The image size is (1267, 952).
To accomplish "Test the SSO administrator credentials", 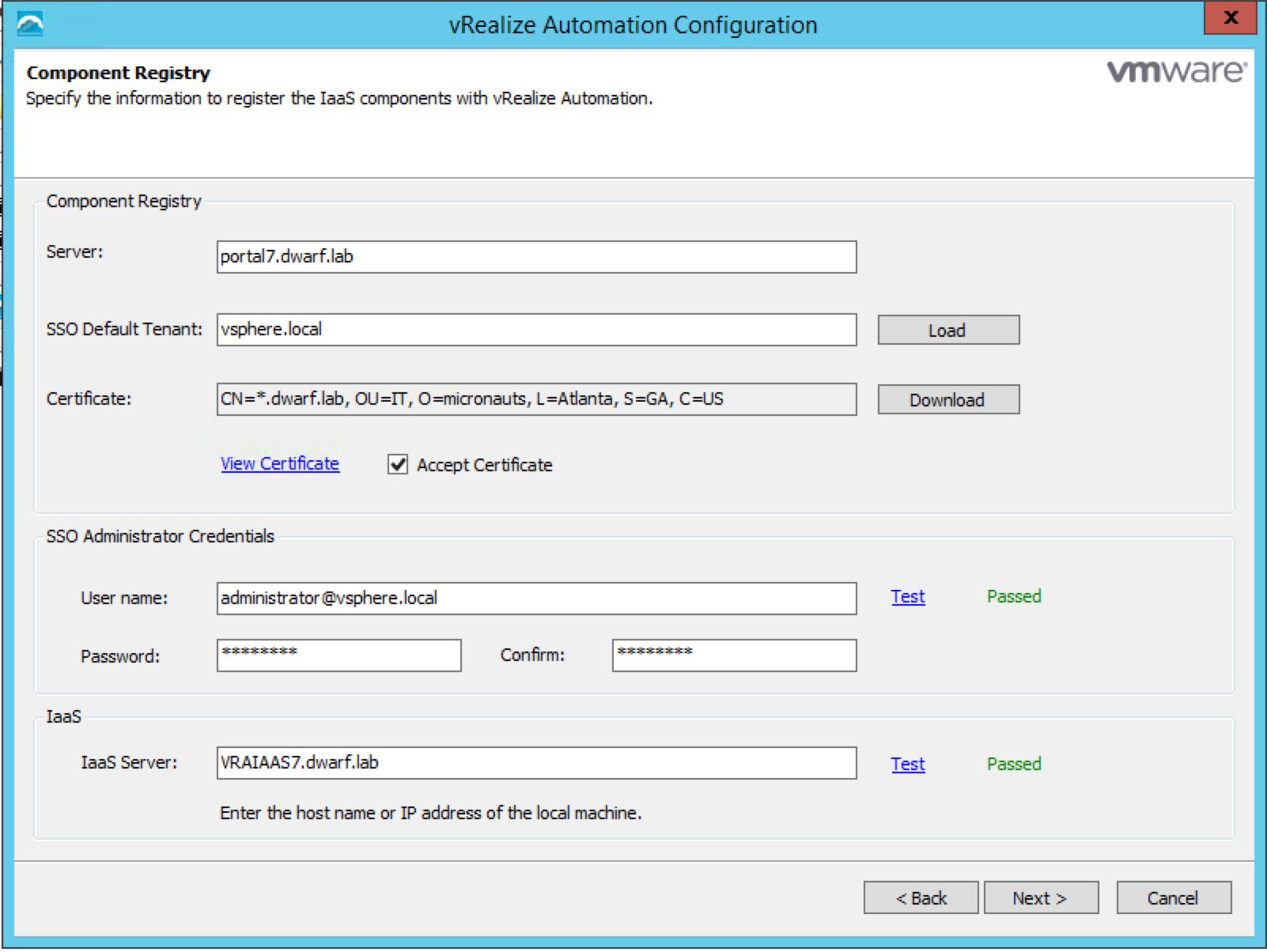I will tap(908, 596).
